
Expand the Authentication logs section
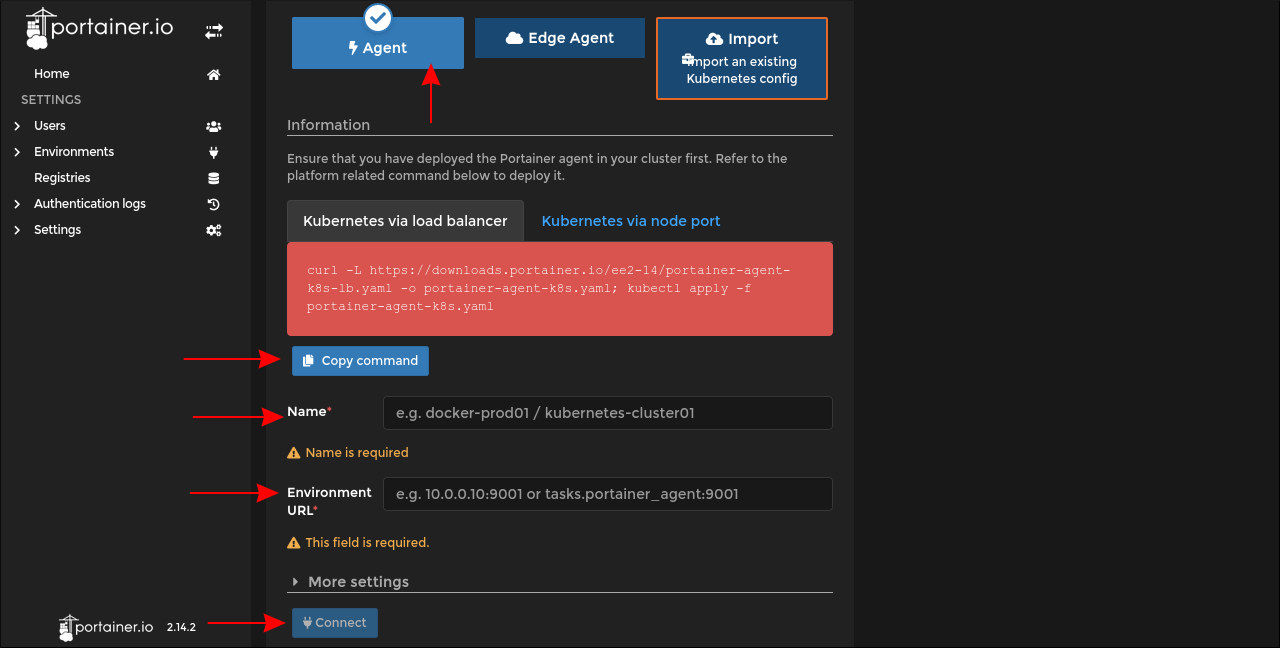point(17,204)
